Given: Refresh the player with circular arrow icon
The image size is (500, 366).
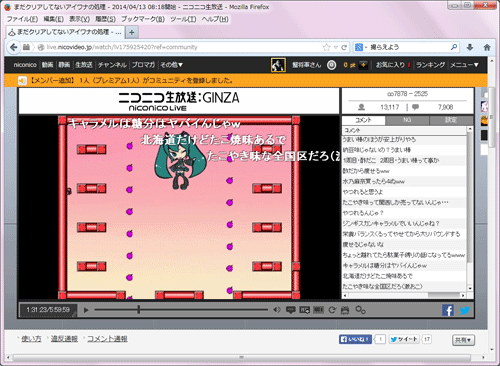Looking at the screenshot, I should click(x=332, y=310).
